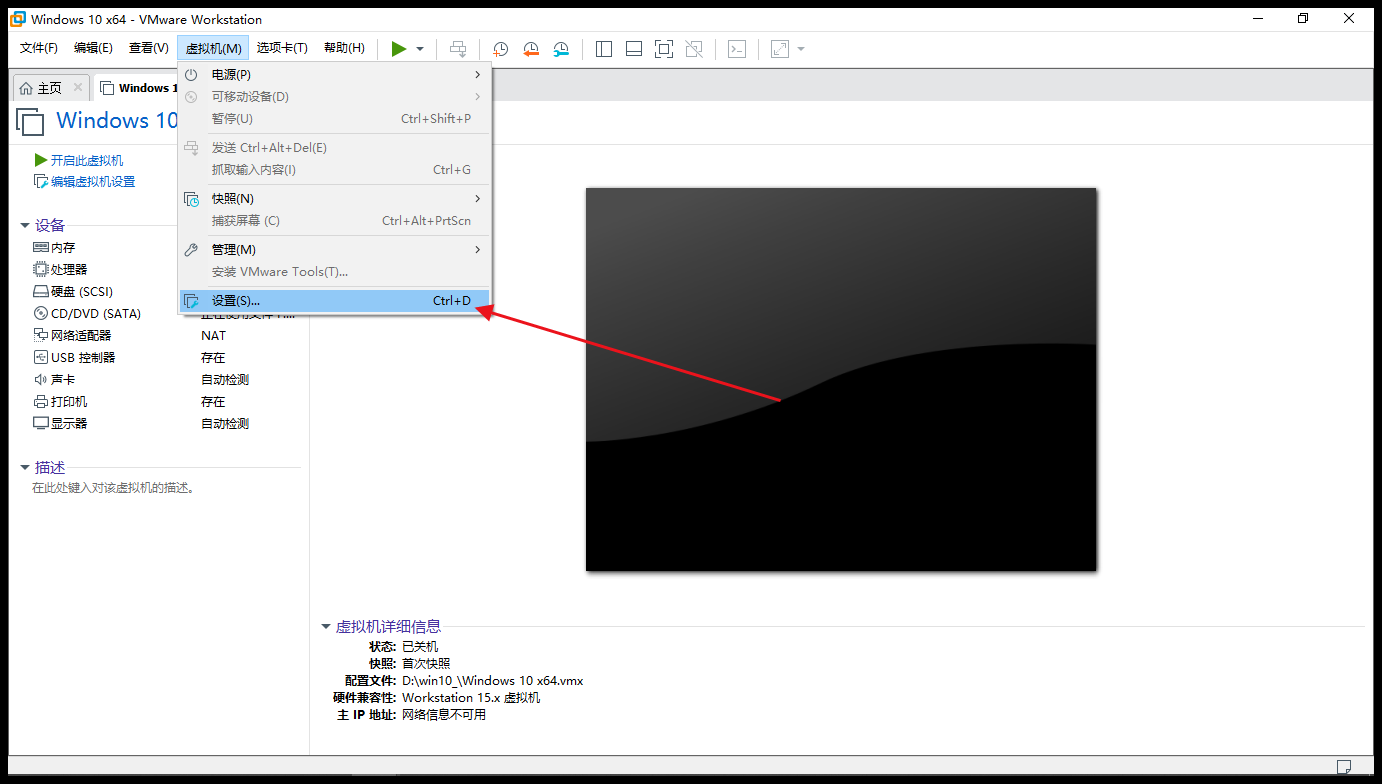Image resolution: width=1382 pixels, height=784 pixels.
Task: Select the 打印机 device row
Action: click(60, 402)
